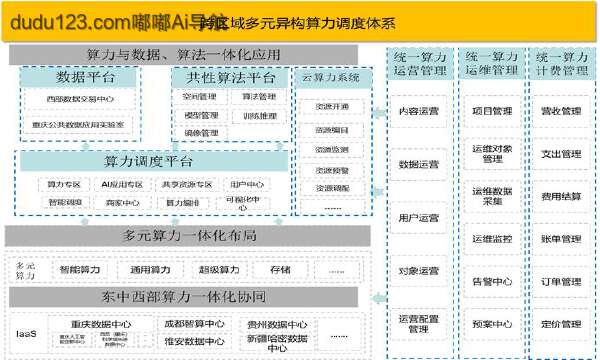Select the 告警中心 box
600x360 pixels.
492,282
